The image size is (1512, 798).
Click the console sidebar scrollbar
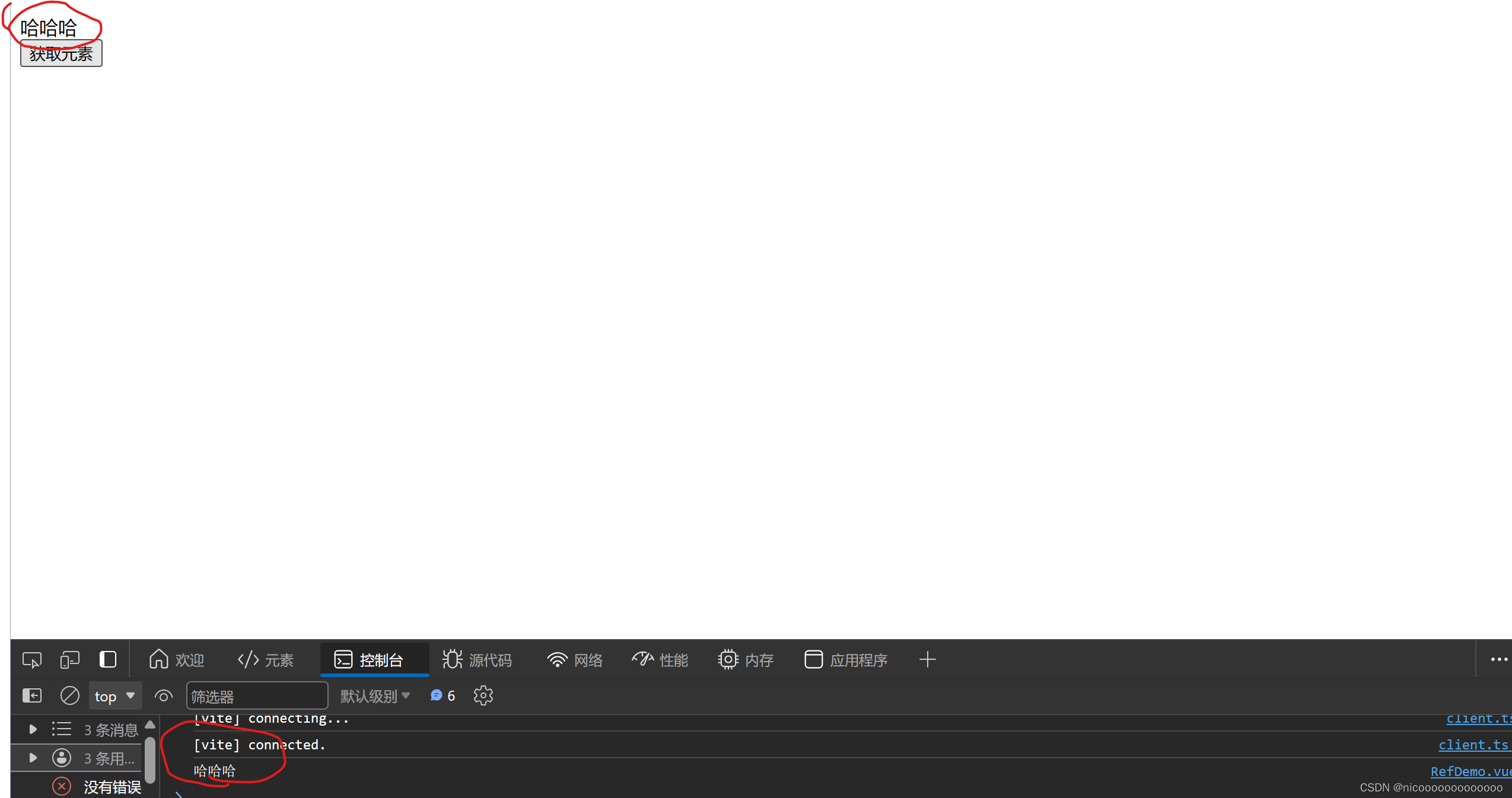coord(150,759)
